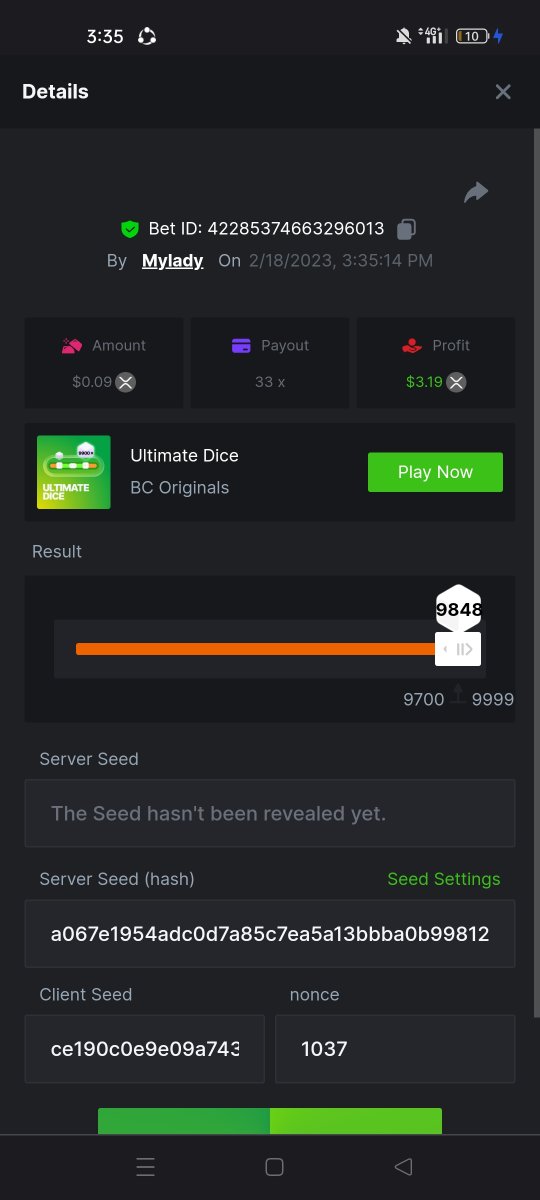
Task: Click the Play Now button
Action: pos(435,472)
